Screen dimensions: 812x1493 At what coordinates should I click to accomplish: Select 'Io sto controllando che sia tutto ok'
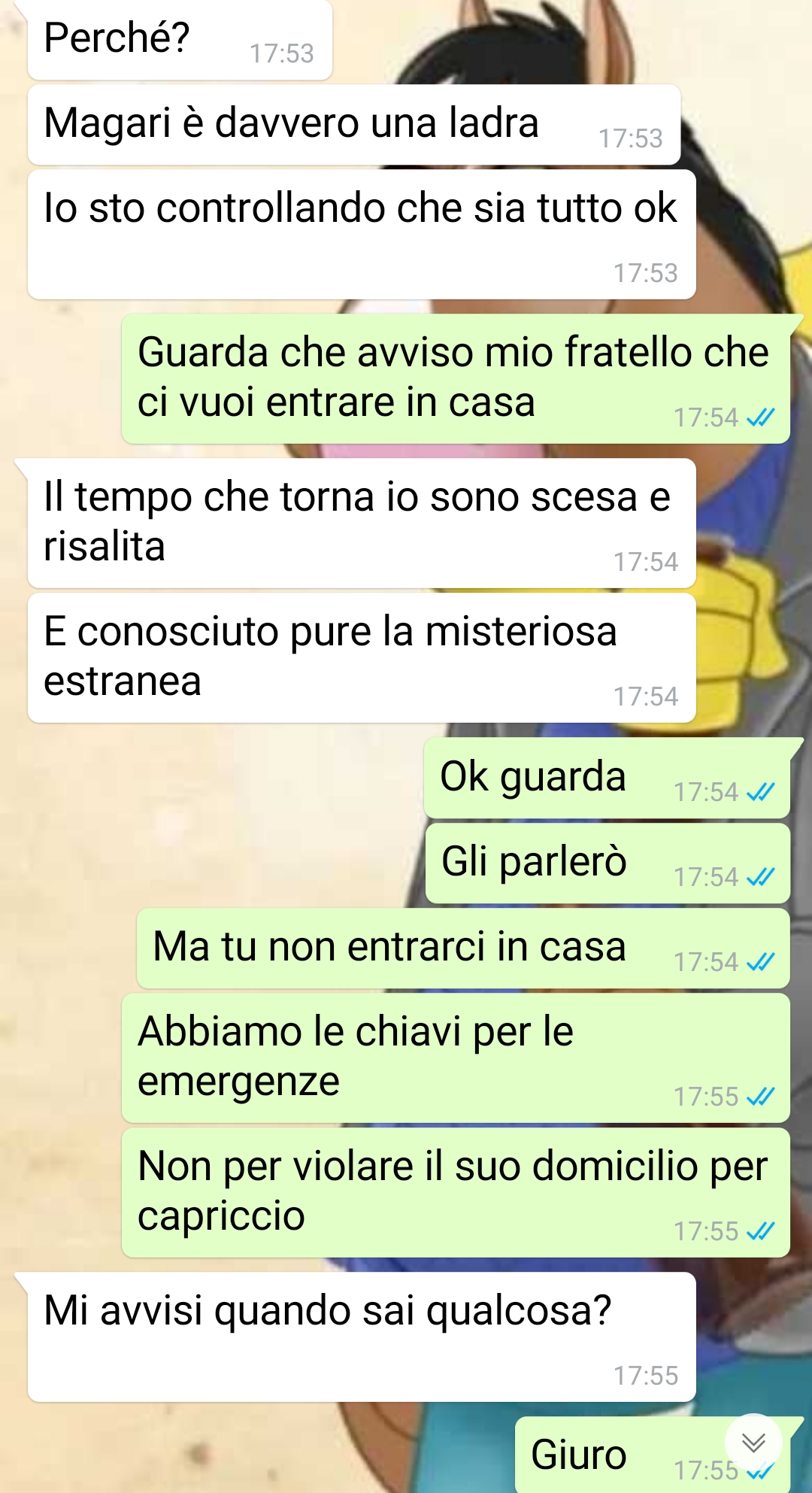point(362,235)
